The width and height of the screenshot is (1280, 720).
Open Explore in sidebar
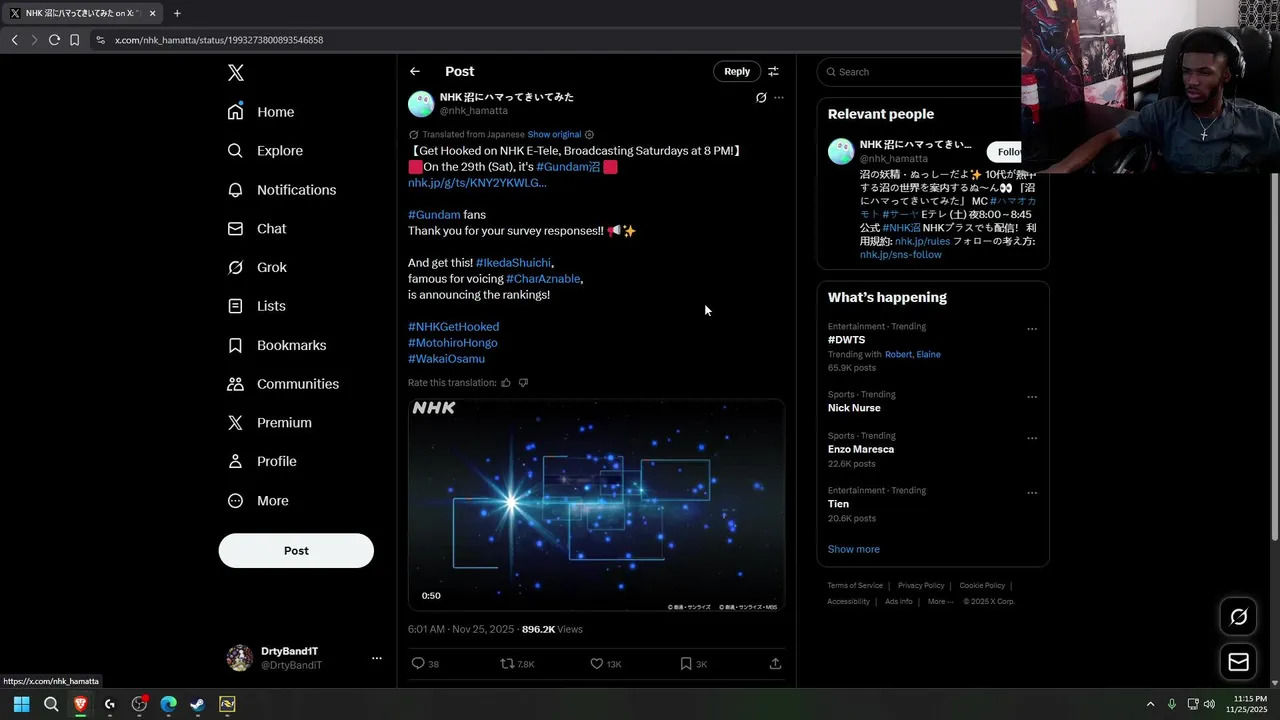[x=265, y=151]
